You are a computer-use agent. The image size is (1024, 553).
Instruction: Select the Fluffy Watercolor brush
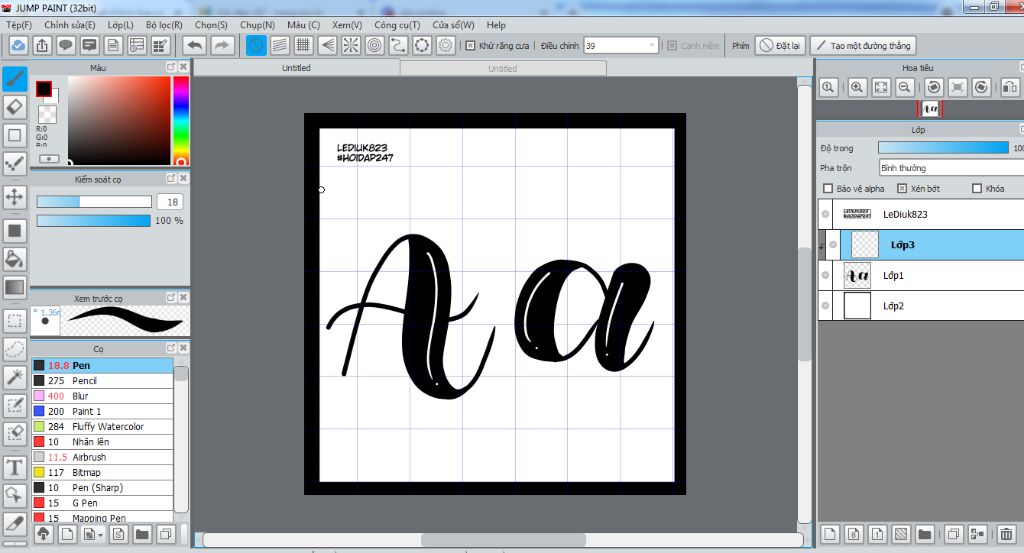[x=103, y=426]
